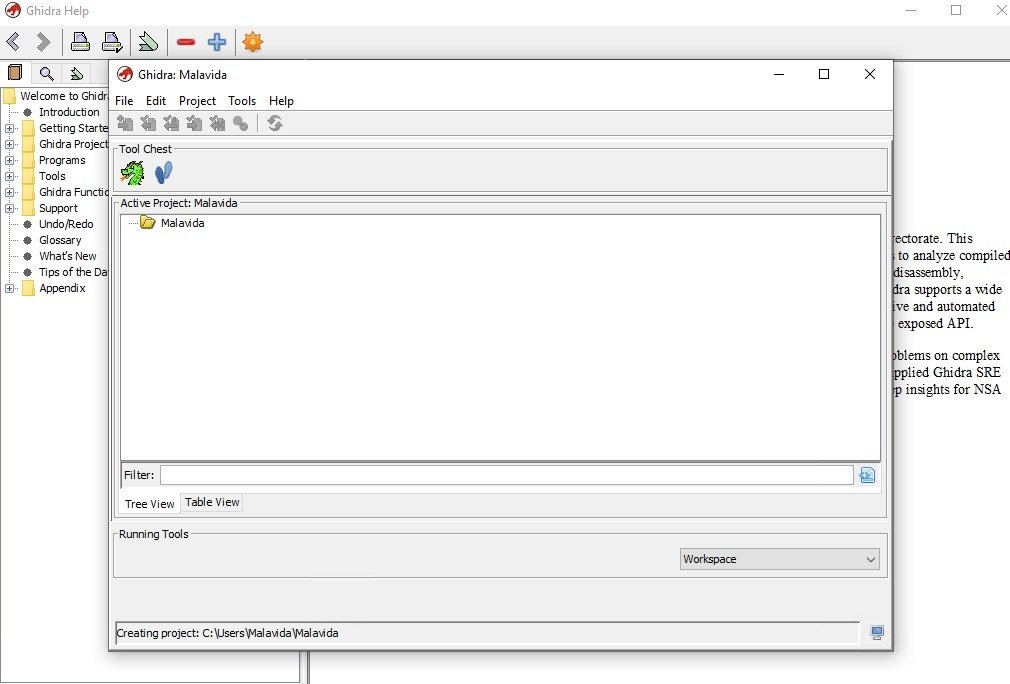Expand the Programs help node

pos(9,160)
